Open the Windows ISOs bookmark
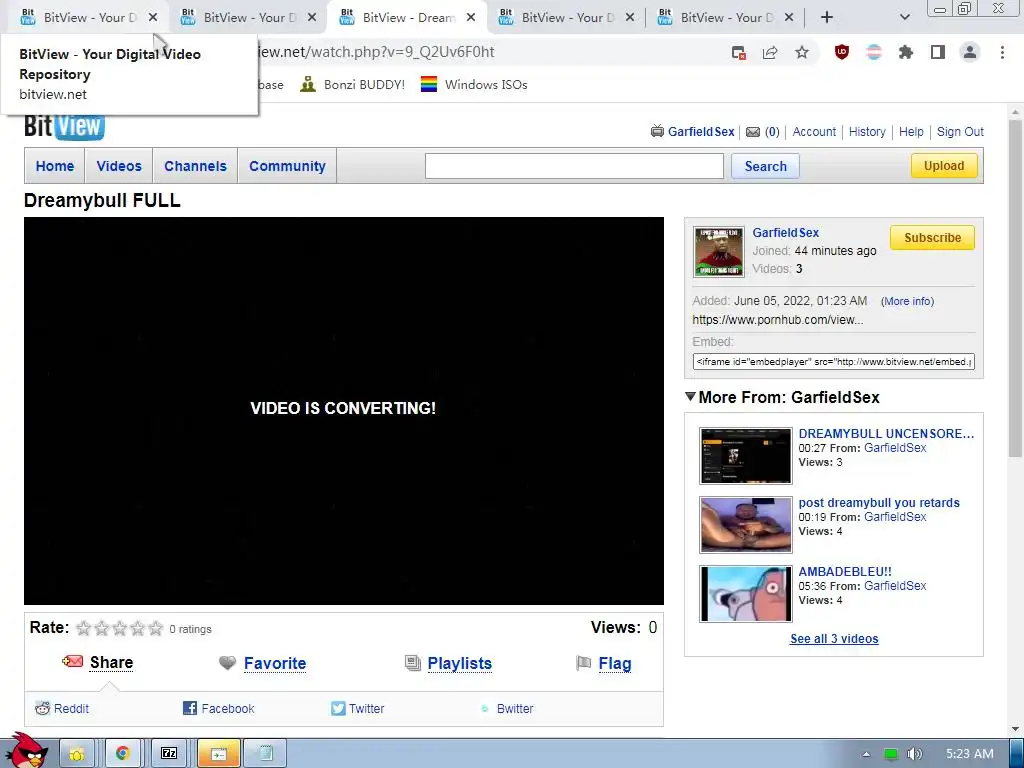Screen dimensions: 1024x768 [474, 84]
